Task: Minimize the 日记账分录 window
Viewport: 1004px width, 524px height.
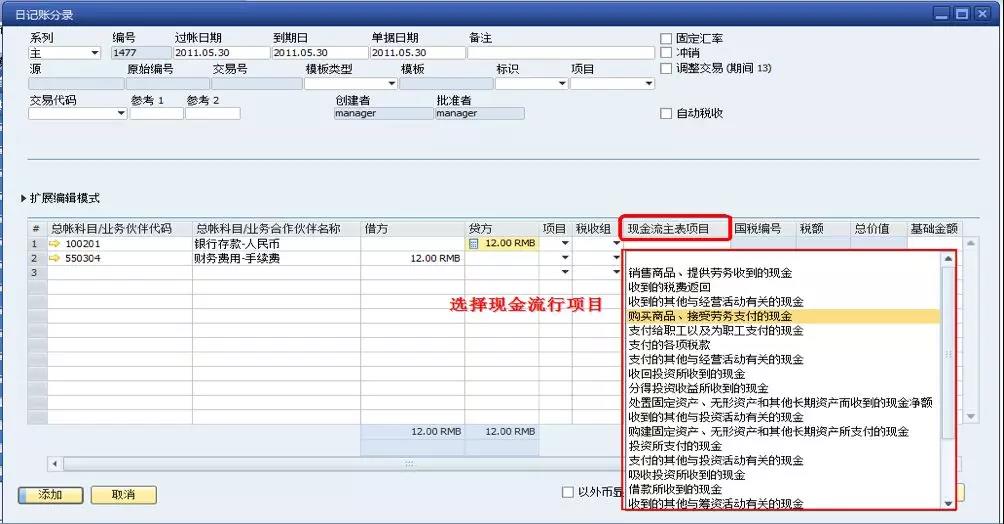Action: click(x=943, y=14)
